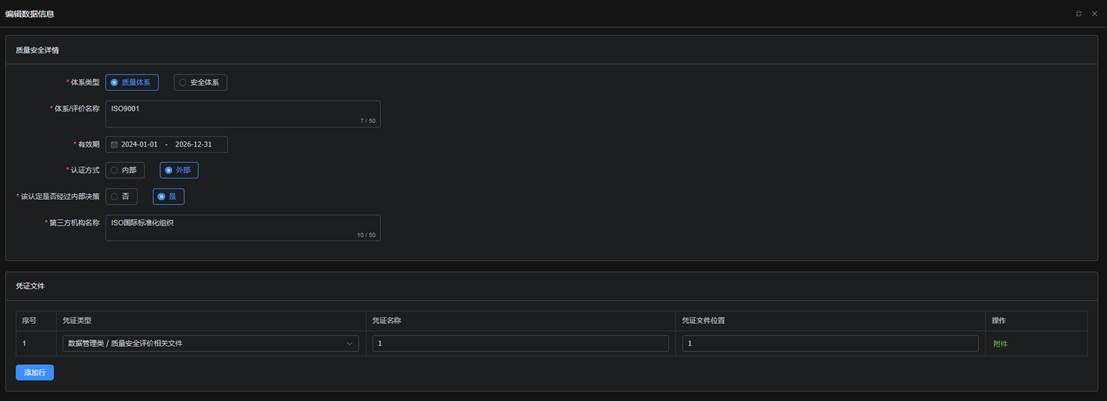Choose 外部 for 认证方式
The image size is (1107, 401).
pos(178,171)
